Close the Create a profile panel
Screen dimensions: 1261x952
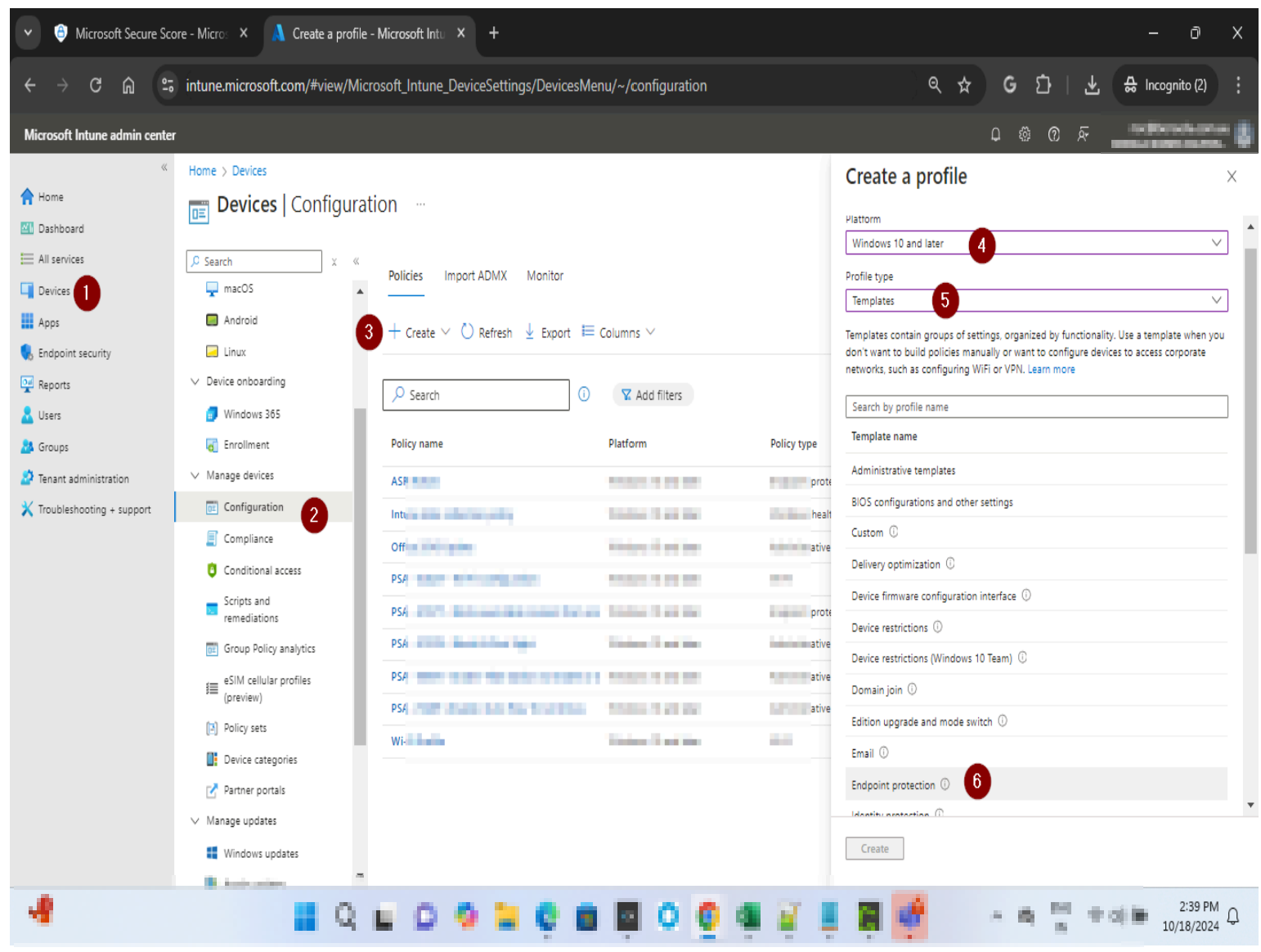(1232, 177)
